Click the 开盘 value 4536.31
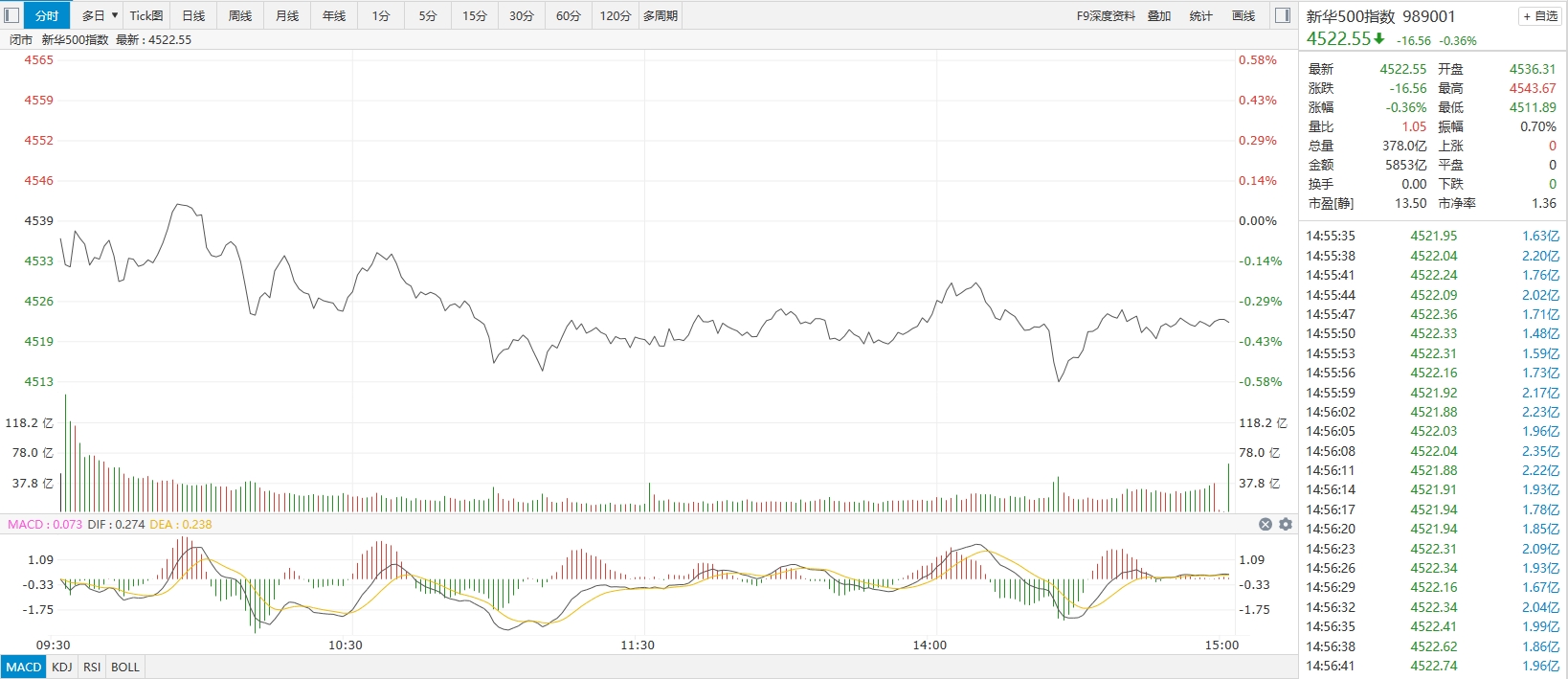 pos(1533,69)
